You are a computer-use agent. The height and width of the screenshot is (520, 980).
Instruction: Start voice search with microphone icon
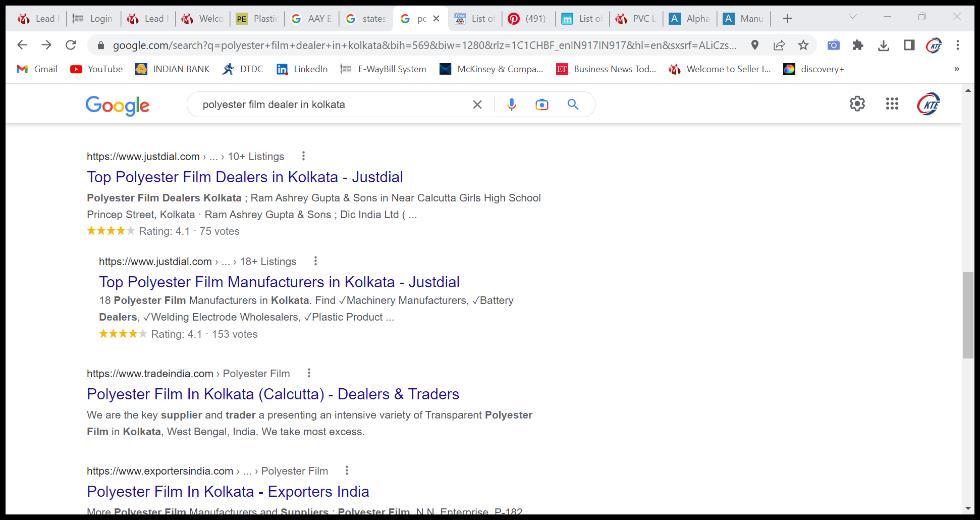point(511,104)
